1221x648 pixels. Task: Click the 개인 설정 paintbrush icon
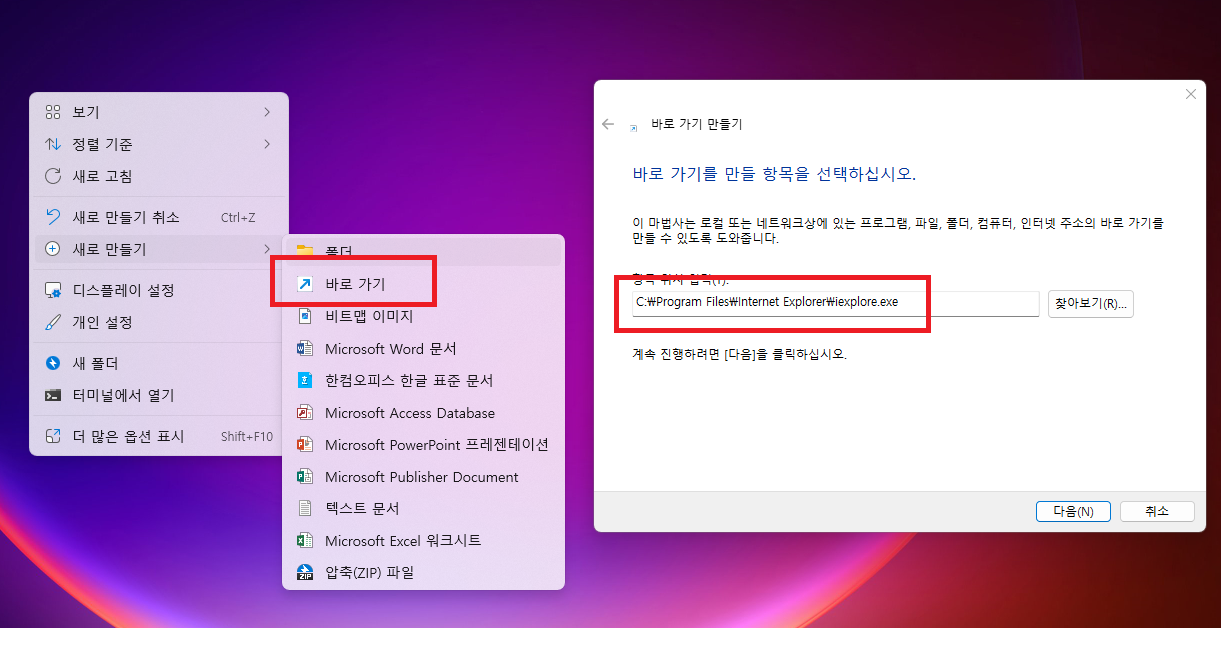[53, 322]
